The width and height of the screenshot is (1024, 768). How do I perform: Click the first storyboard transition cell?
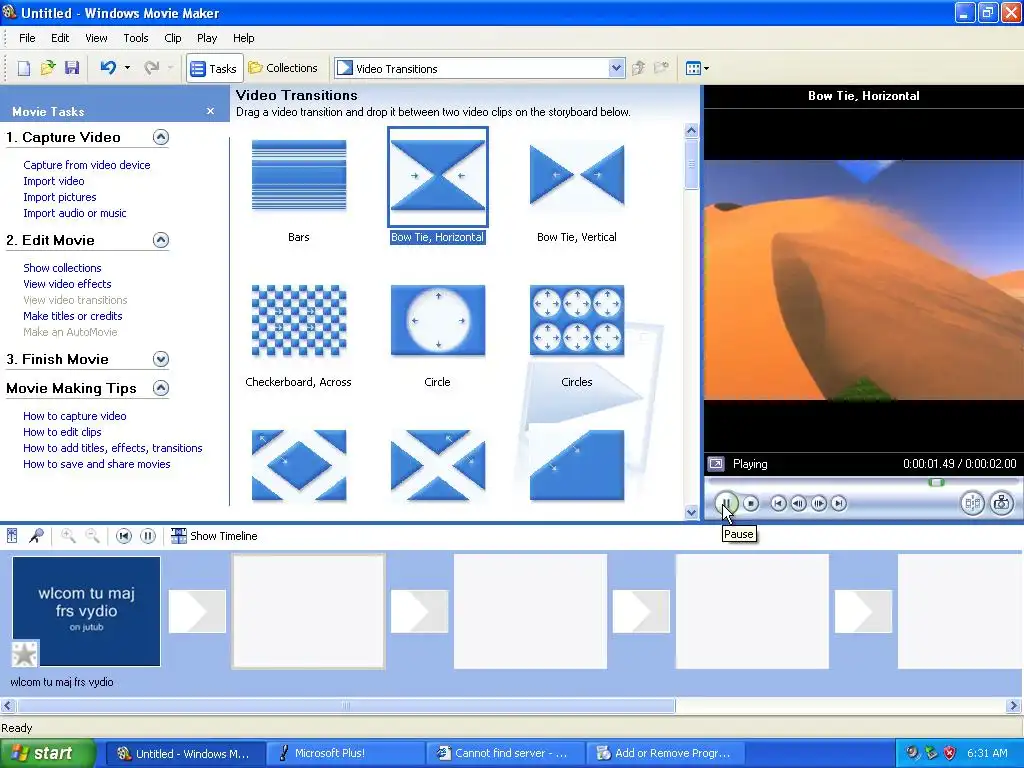tap(197, 611)
